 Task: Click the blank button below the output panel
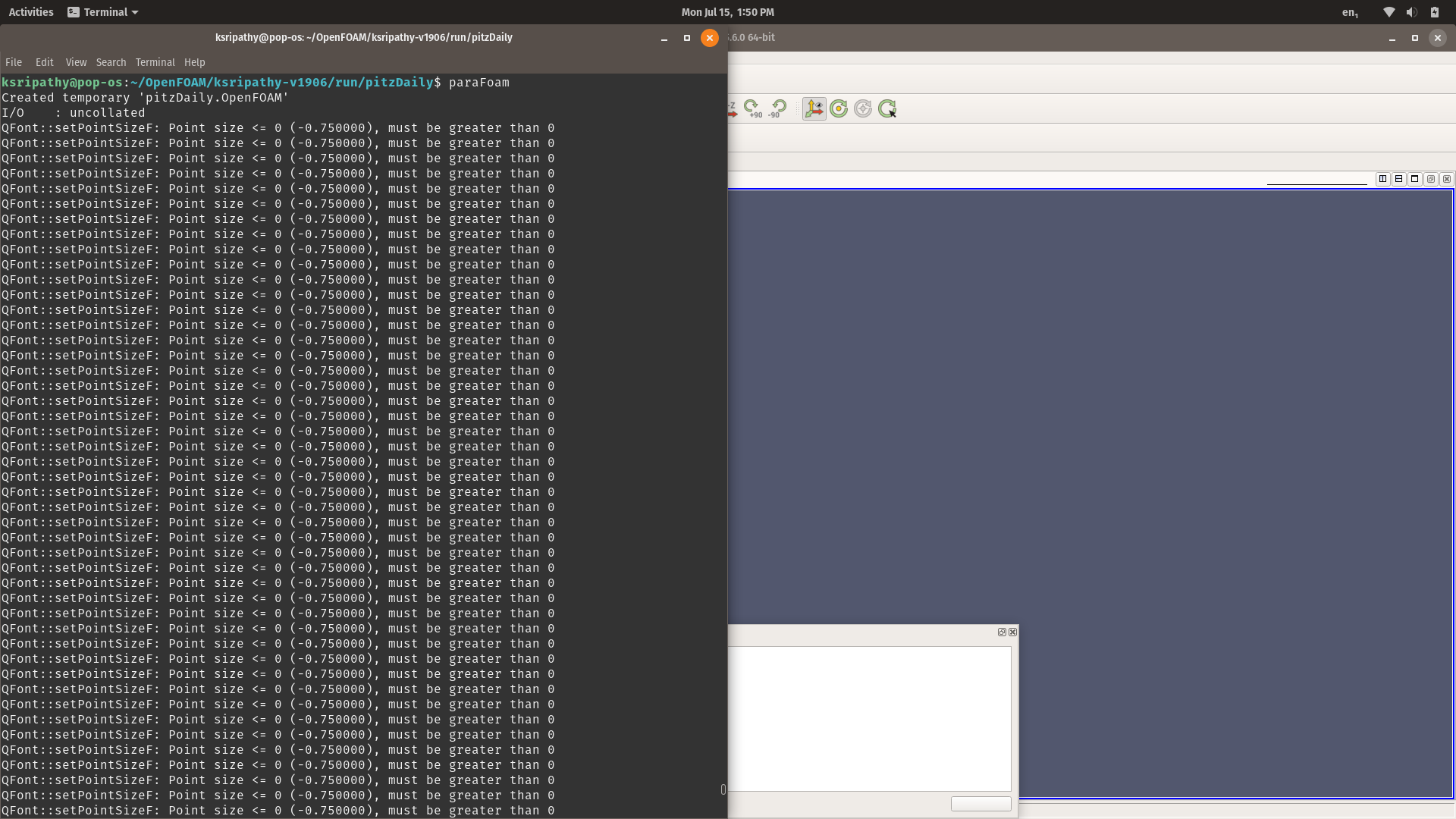click(981, 804)
